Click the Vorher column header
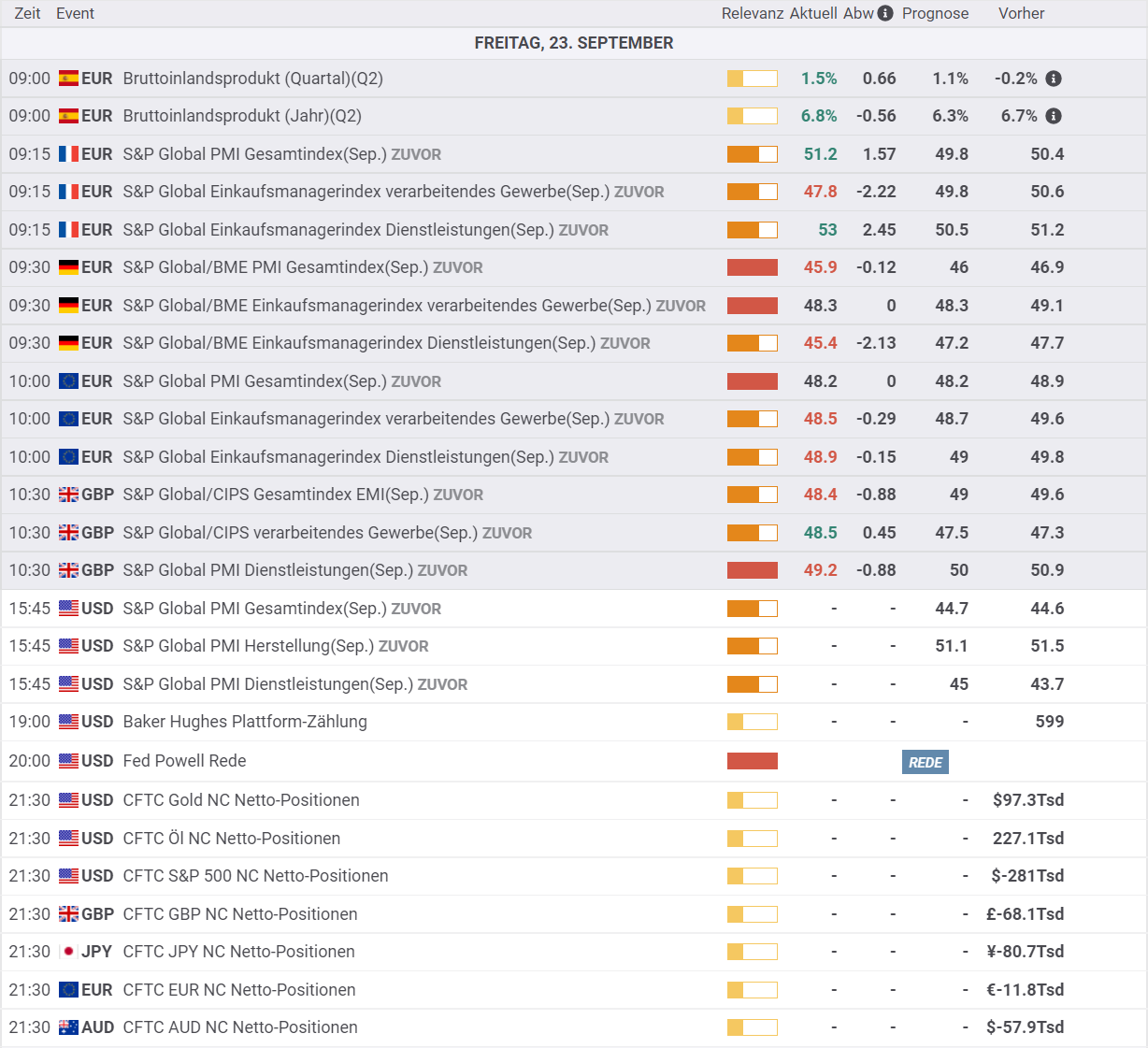The height and width of the screenshot is (1048, 1148). tap(1021, 13)
